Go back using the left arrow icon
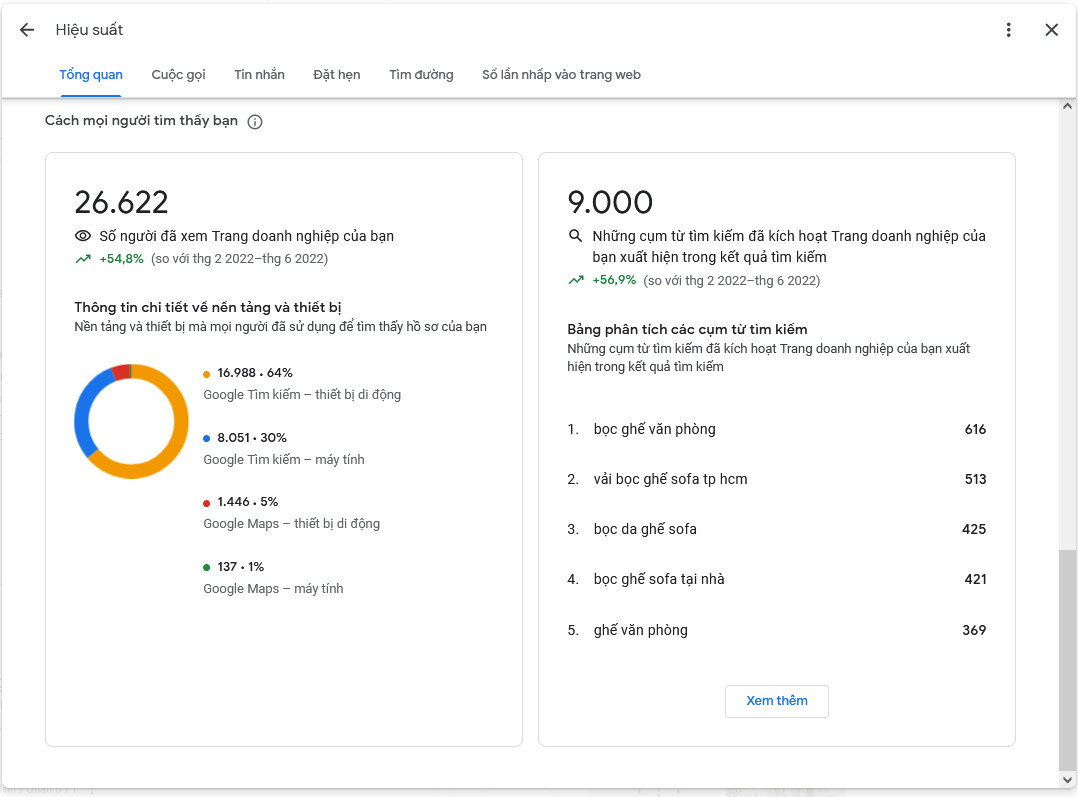This screenshot has height=797, width=1078. coord(27,30)
